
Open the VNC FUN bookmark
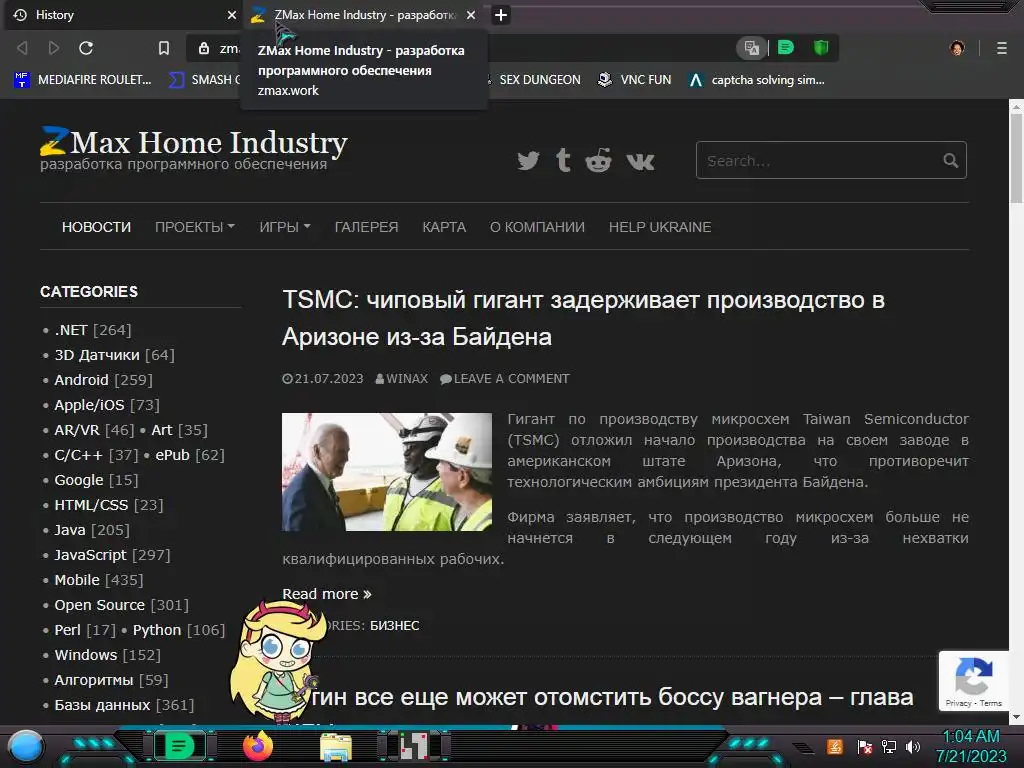click(x=635, y=80)
